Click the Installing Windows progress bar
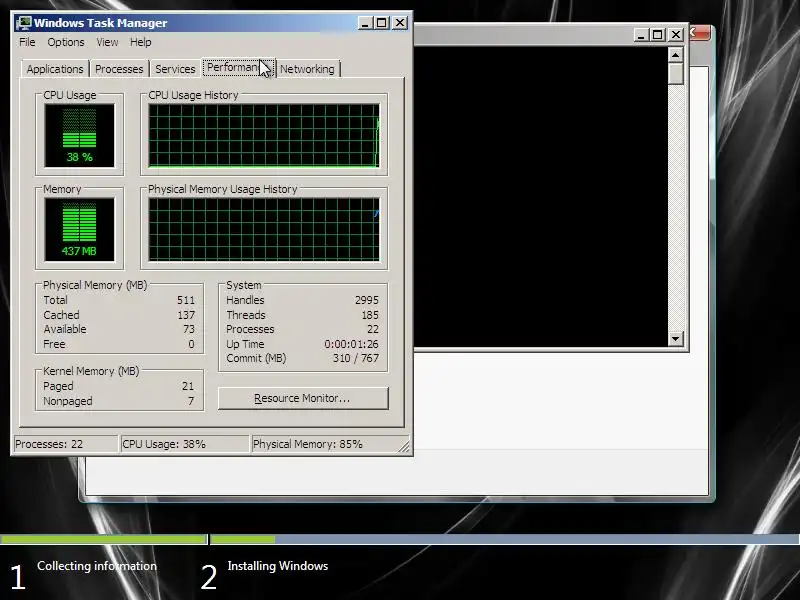This screenshot has height=600, width=800. 505,539
